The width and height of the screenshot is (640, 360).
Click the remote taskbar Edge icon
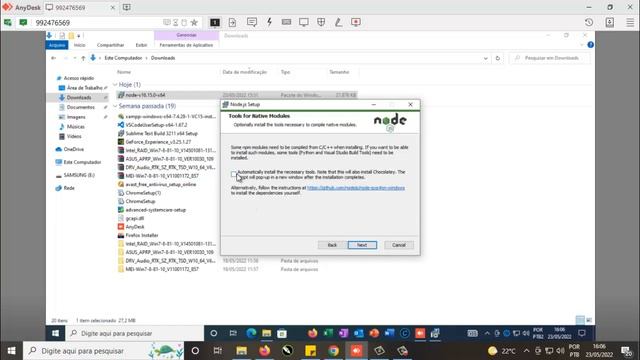tap(251, 333)
